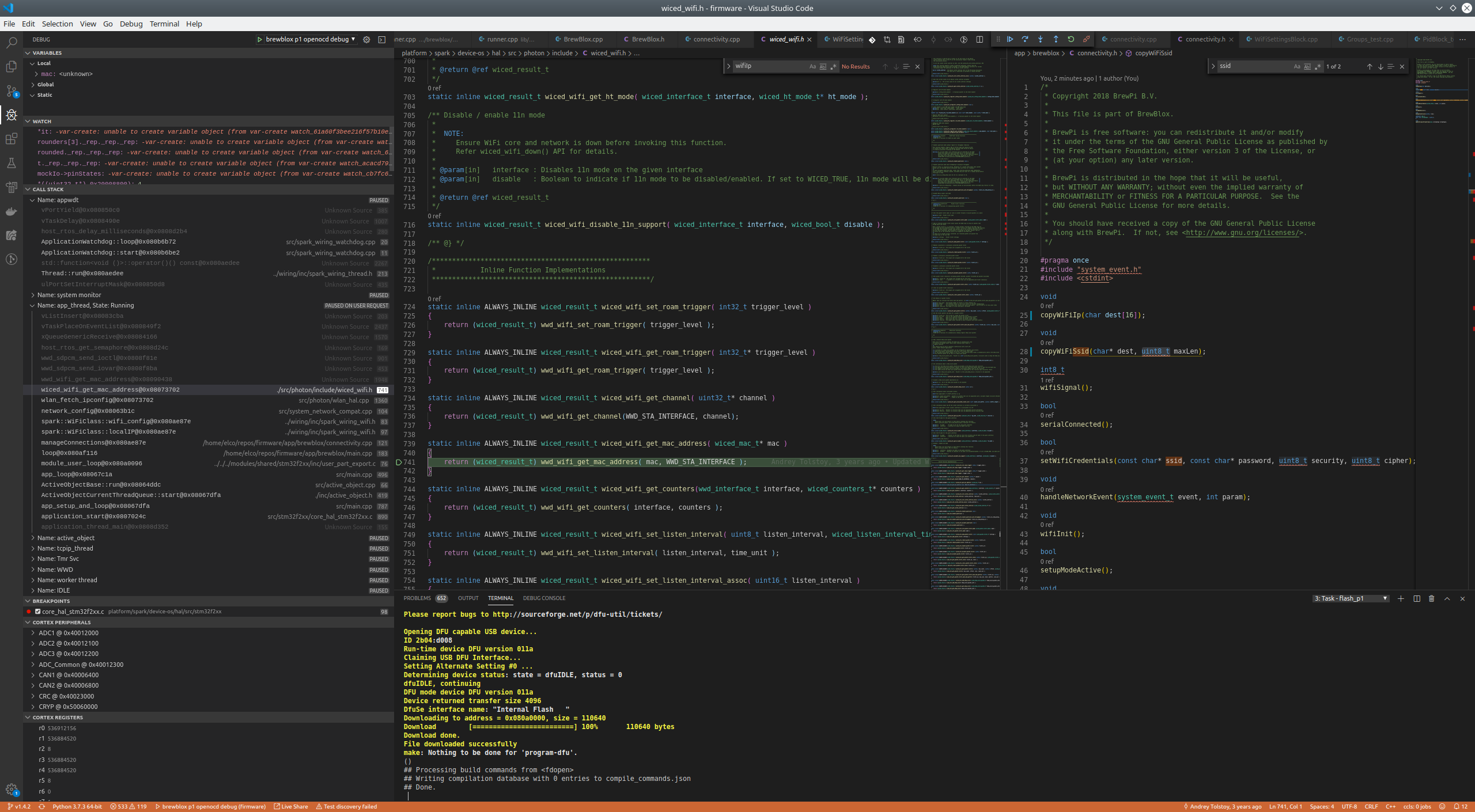Select the wlan_fetch_ipconfig stack frame
The width and height of the screenshot is (1475, 812).
97,400
